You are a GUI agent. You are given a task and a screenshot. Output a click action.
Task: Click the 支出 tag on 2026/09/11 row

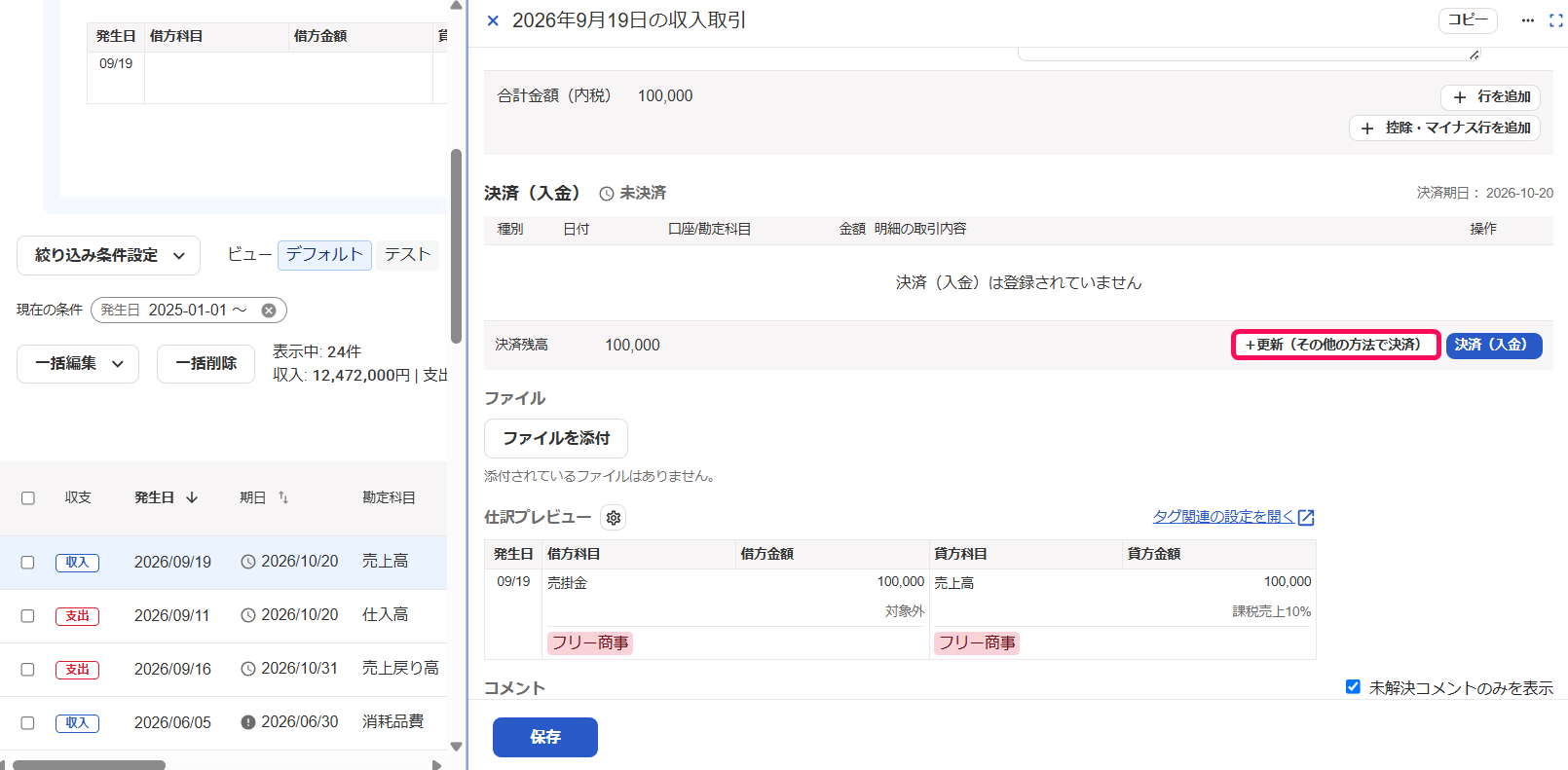[77, 616]
